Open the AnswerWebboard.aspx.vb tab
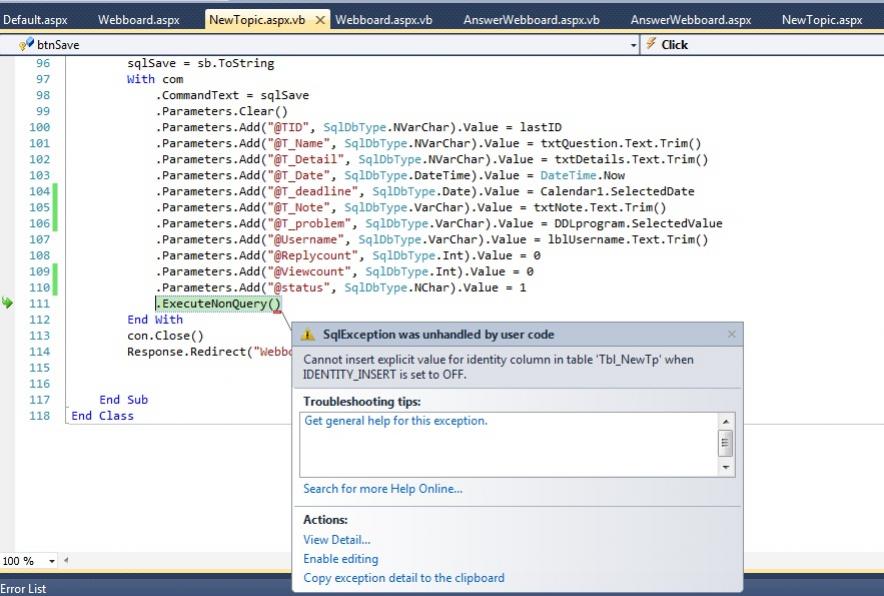This screenshot has width=884, height=596. pyautogui.click(x=531, y=20)
